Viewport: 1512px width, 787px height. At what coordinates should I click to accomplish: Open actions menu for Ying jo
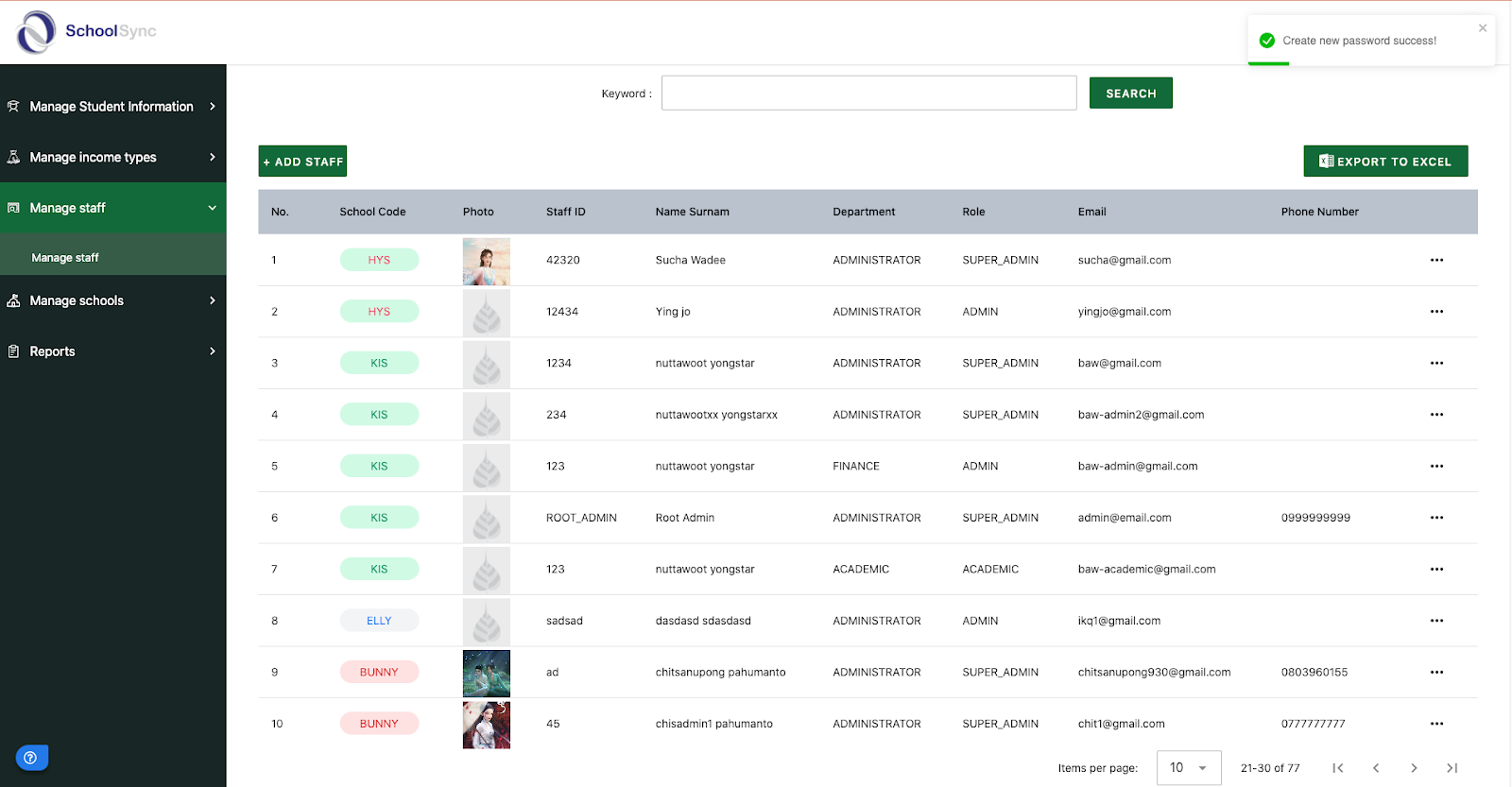pyautogui.click(x=1436, y=312)
